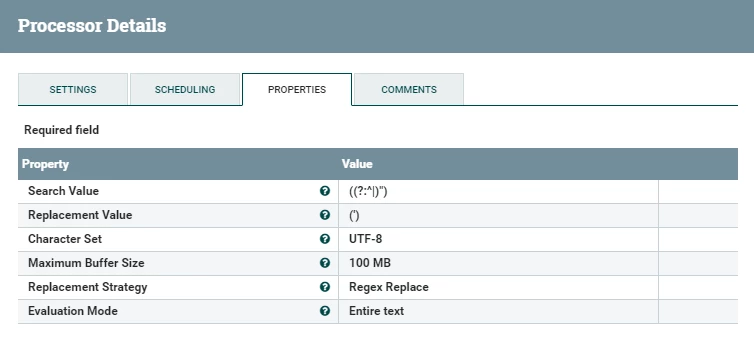Select the Search Value property name
754x361 pixels.
pyautogui.click(x=63, y=191)
